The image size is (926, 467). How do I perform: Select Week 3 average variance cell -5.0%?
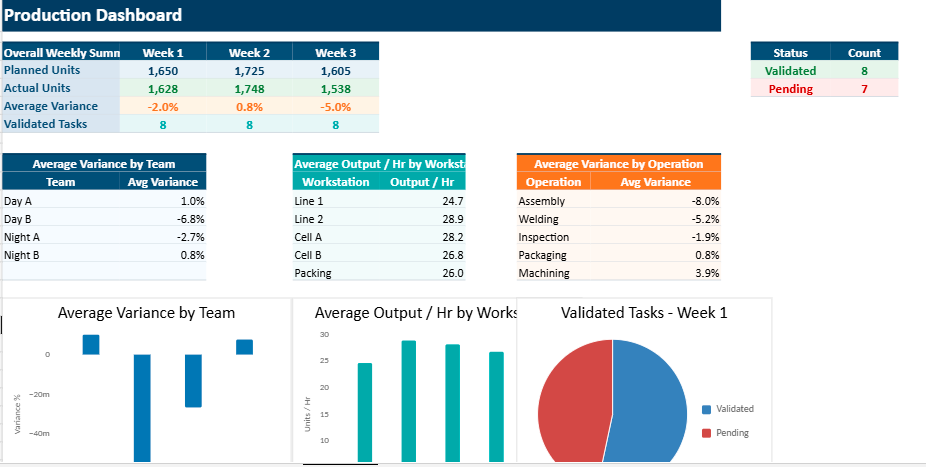coord(335,107)
